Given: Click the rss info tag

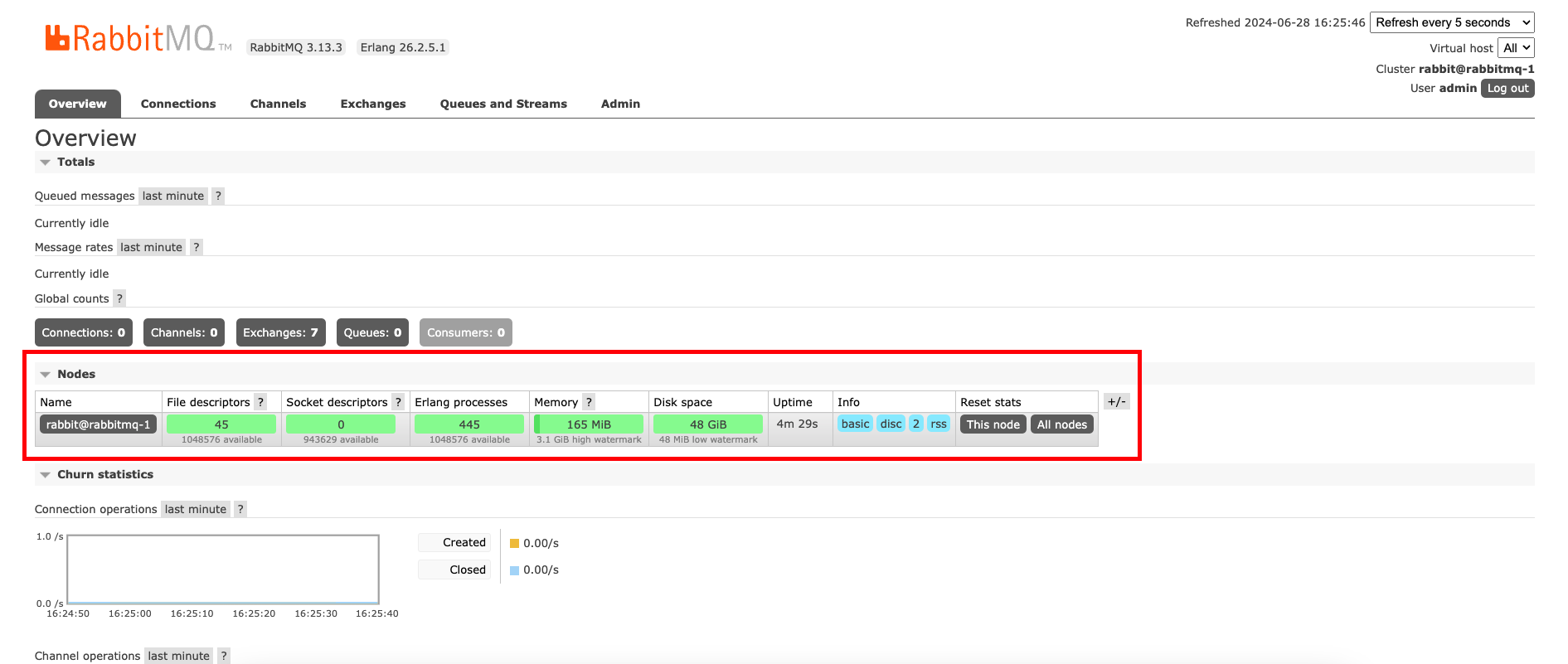Looking at the screenshot, I should point(939,424).
